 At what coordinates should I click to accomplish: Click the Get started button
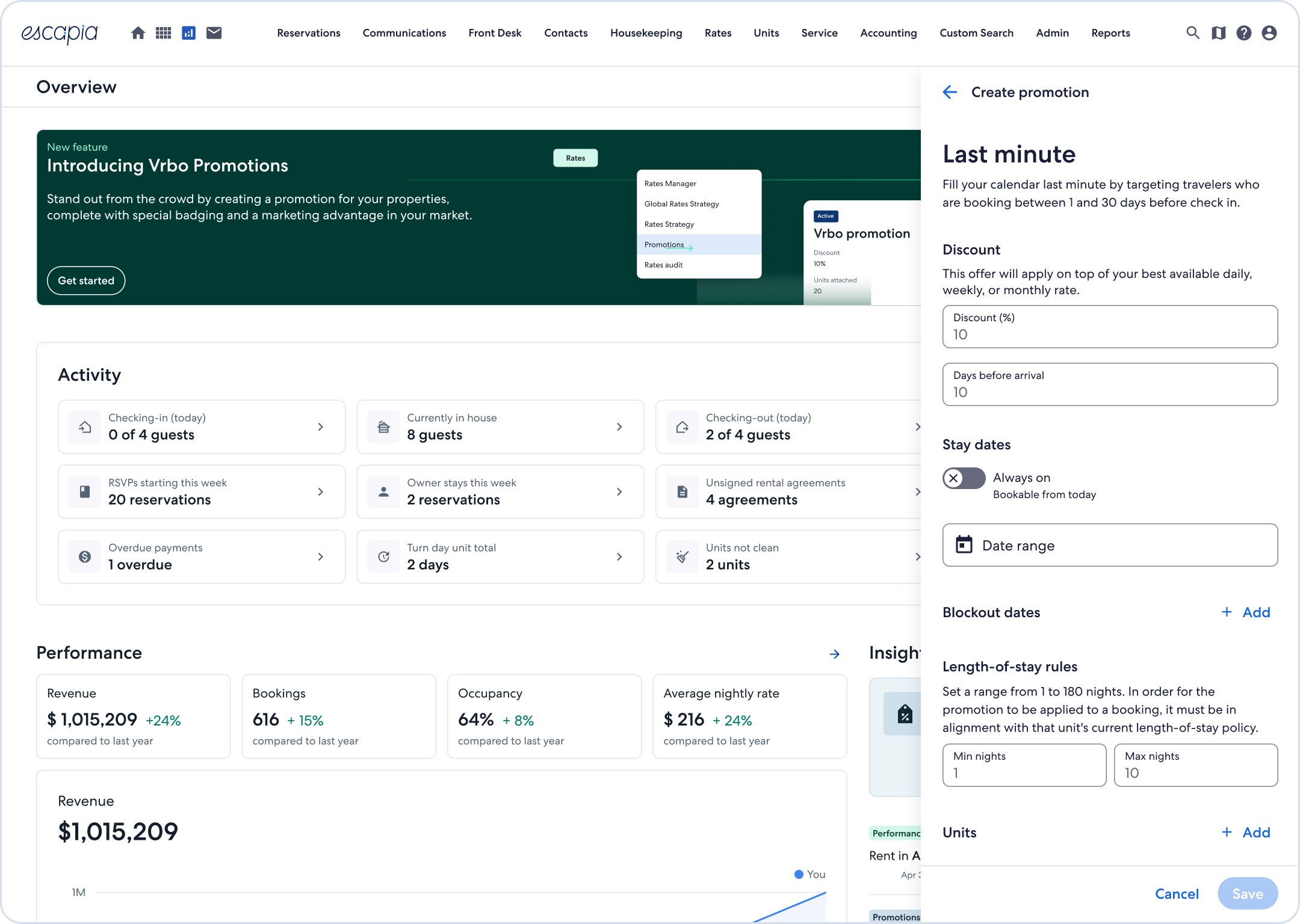pos(86,280)
